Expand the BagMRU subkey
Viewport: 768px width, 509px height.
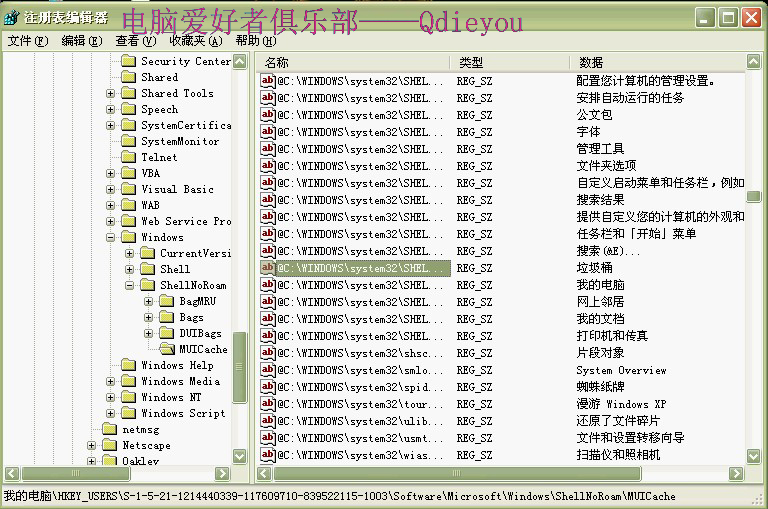[x=149, y=301]
